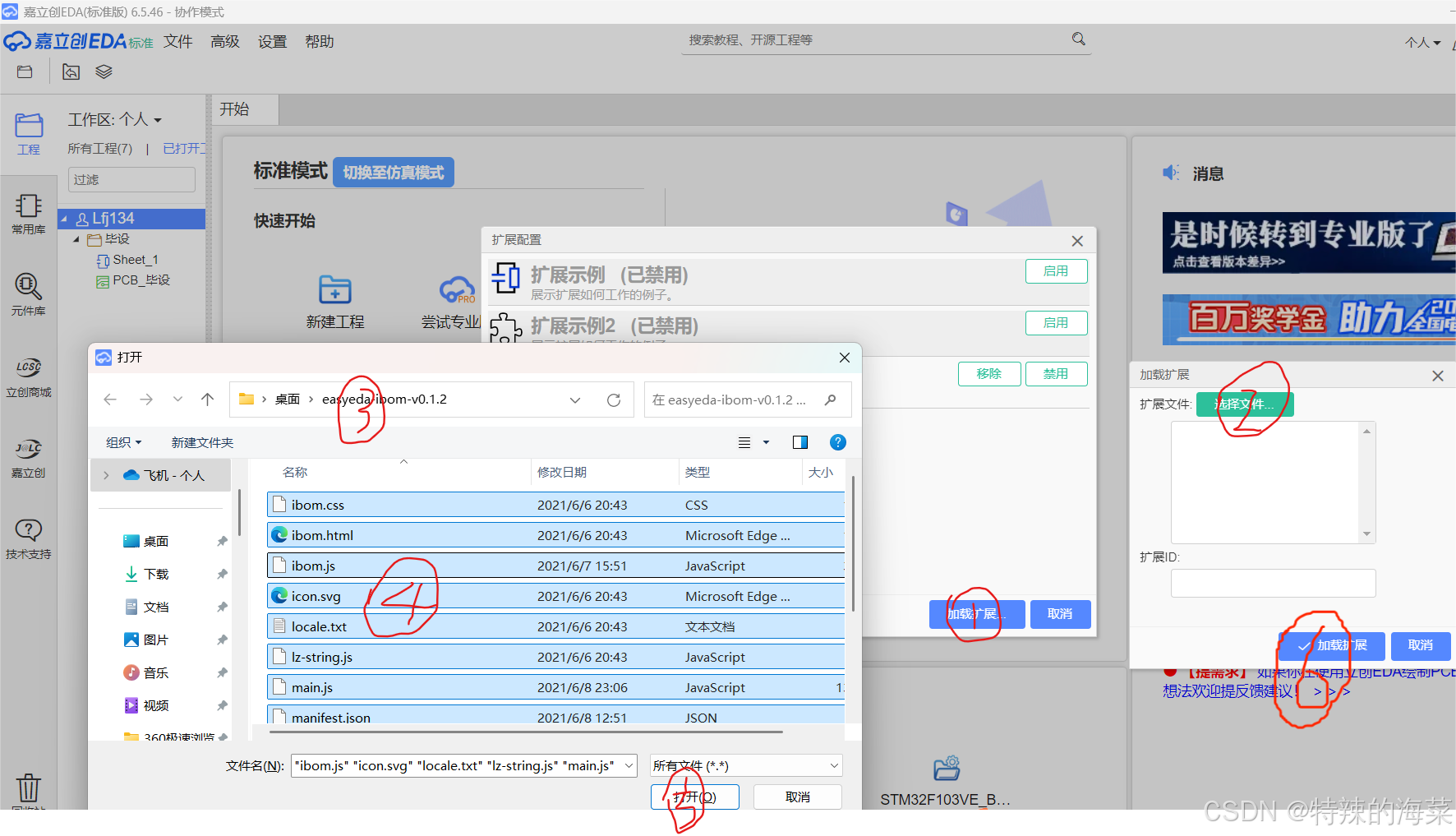The image size is (1456, 836).
Task: Go back in the Open dialog
Action: [x=110, y=400]
